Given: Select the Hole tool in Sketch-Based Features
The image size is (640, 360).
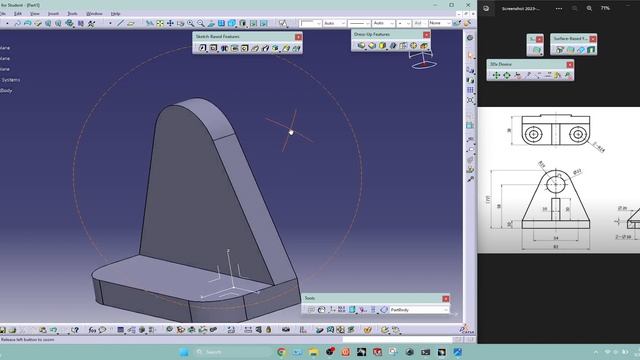Looking at the screenshot, I should click(x=244, y=48).
